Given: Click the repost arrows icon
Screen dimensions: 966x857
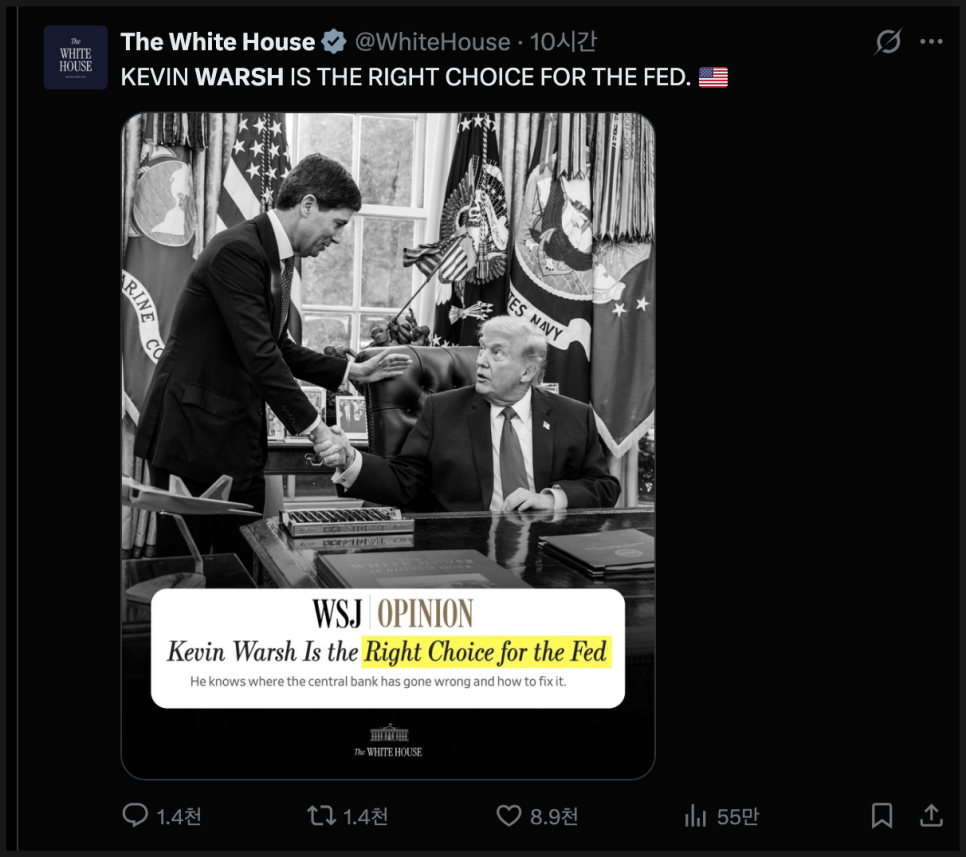Looking at the screenshot, I should [321, 816].
